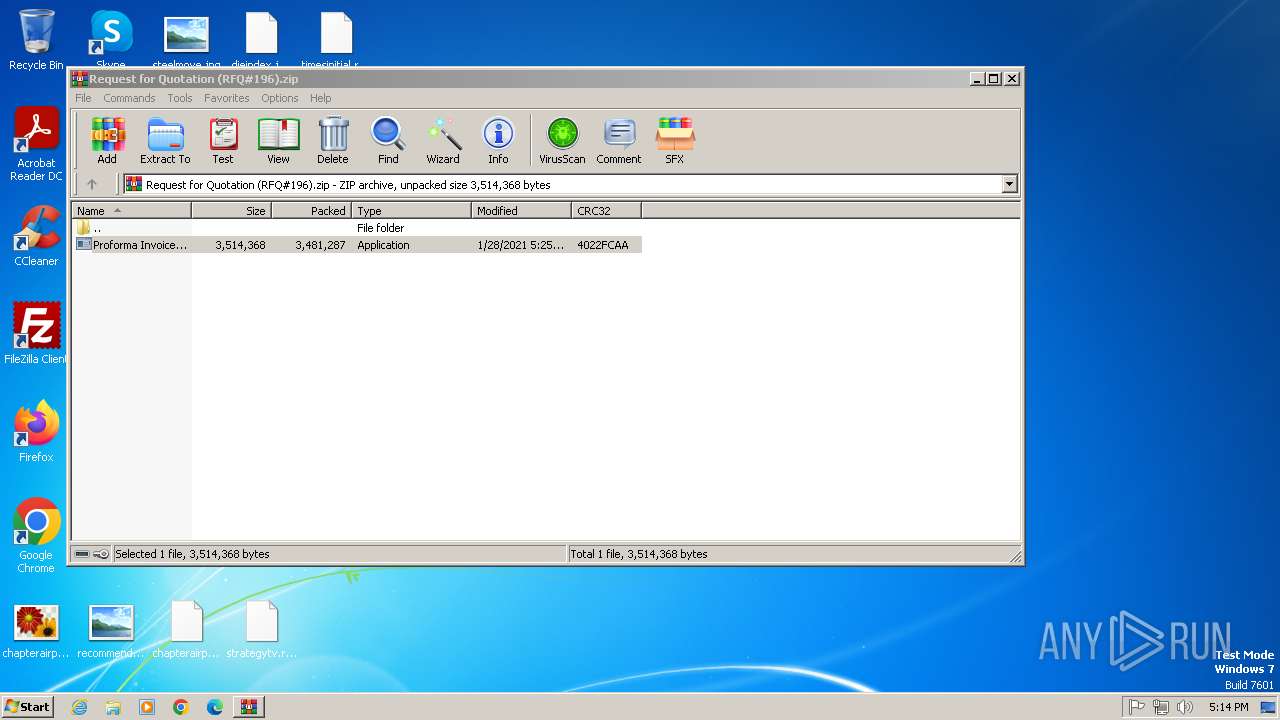Open the recommend image file on desktop
The image size is (1280, 720).
click(111, 630)
